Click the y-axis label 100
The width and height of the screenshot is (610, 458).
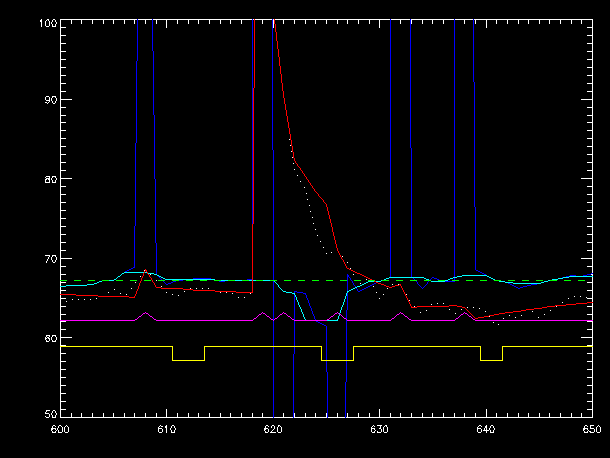pyautogui.click(x=48, y=23)
